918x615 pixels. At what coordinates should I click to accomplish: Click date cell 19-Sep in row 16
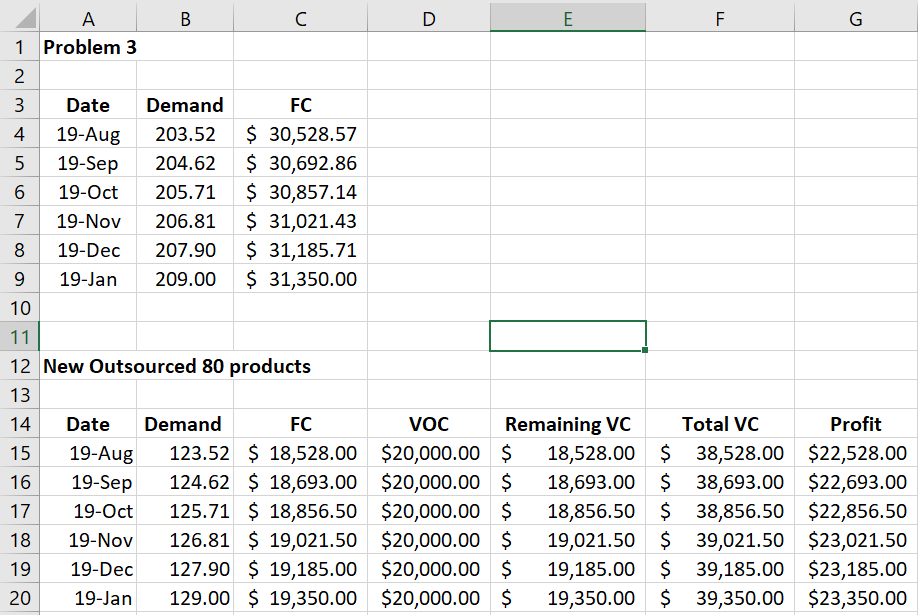pyautogui.click(x=88, y=481)
